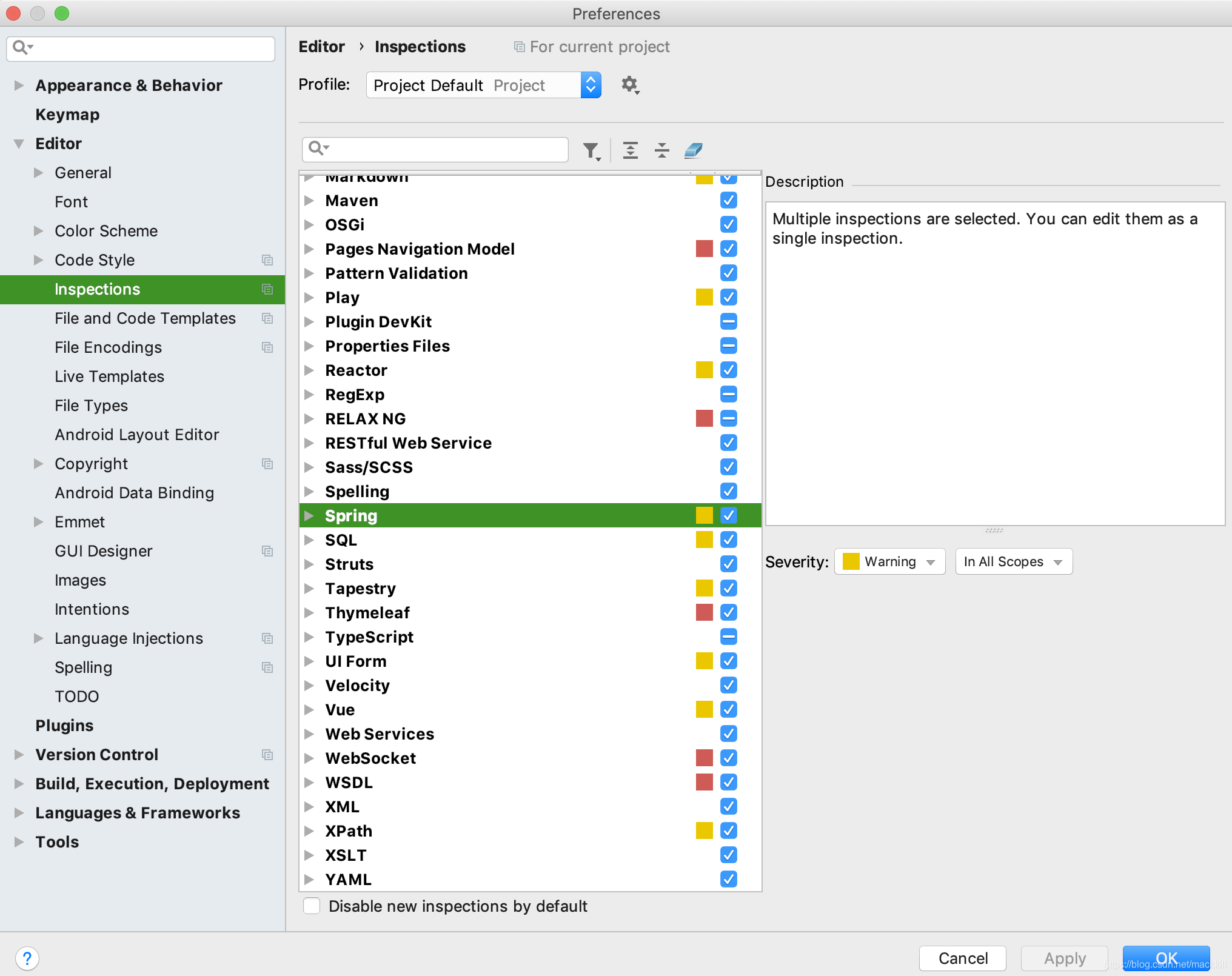Toggle the TypeScript inspections checkbox
Image resolution: width=1232 pixels, height=976 pixels.
coord(729,637)
